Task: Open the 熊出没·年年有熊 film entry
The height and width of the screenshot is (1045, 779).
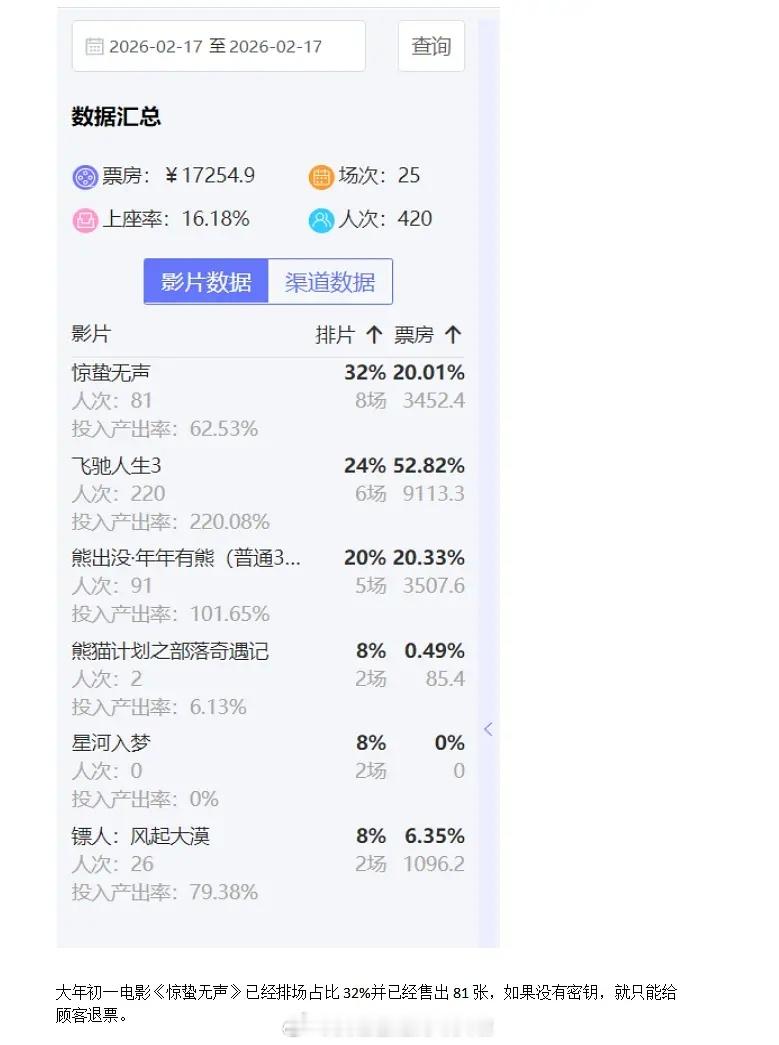Action: point(186,558)
